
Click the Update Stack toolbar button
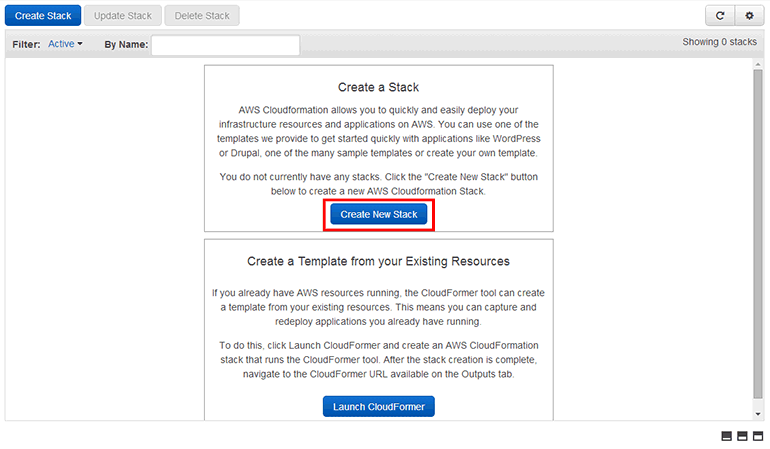point(122,16)
